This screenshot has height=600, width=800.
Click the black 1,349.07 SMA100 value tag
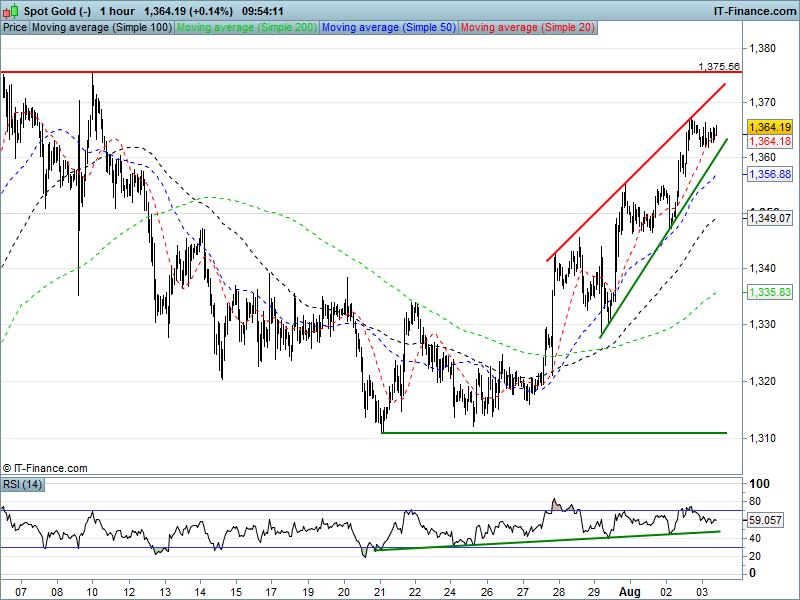coord(770,218)
